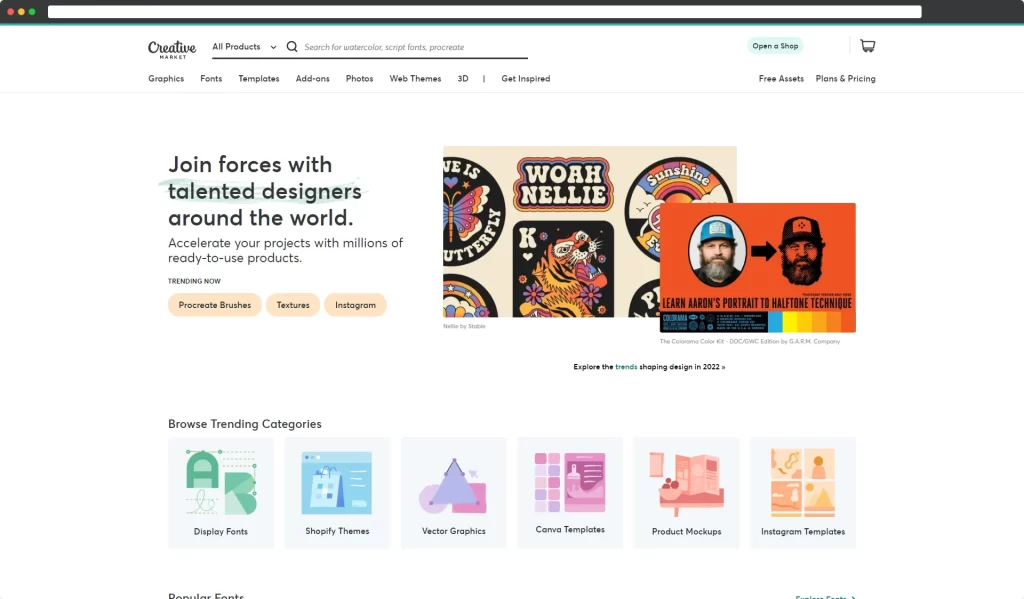Open the Photos menu
Screen dimensions: 1024x599
coord(359,78)
